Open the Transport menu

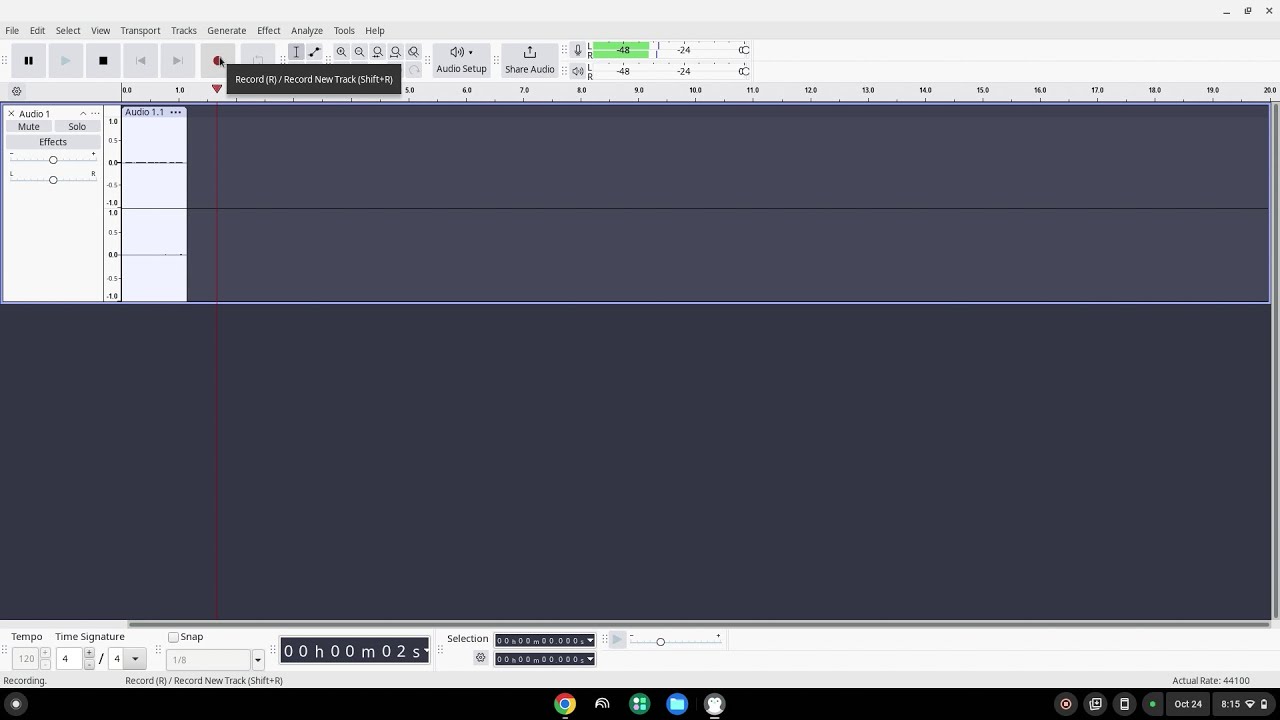(x=140, y=30)
